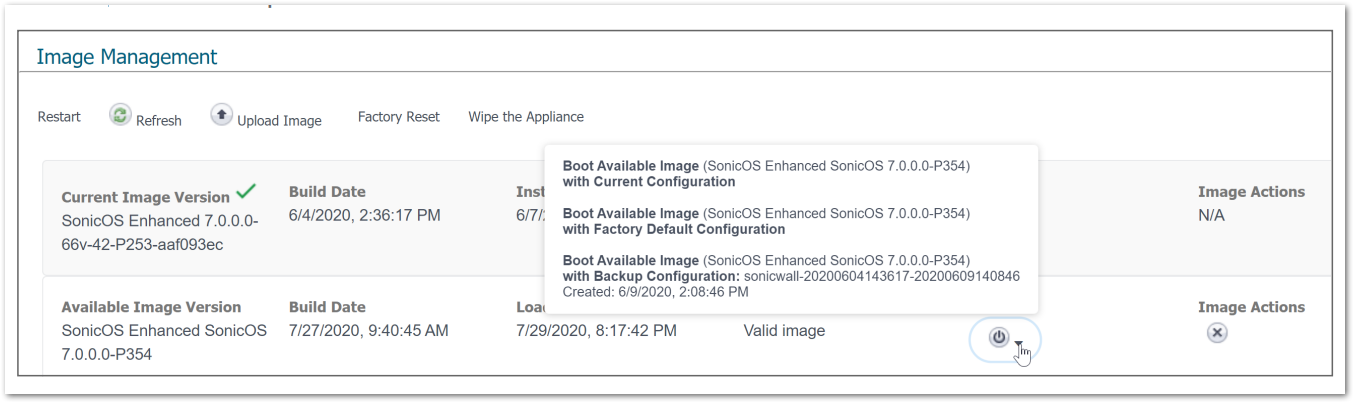Choose Boot with Factory Default Configuration
This screenshot has height=403, width=1354.
[766, 221]
